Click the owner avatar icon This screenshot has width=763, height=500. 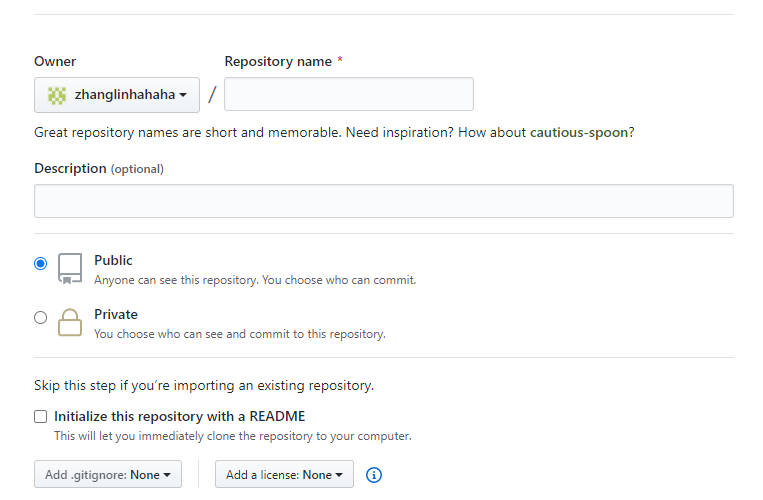(57, 95)
